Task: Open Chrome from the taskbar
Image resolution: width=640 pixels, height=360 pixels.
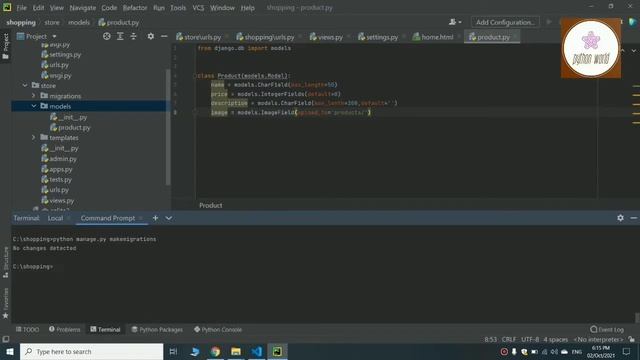Action: [x=215, y=351]
